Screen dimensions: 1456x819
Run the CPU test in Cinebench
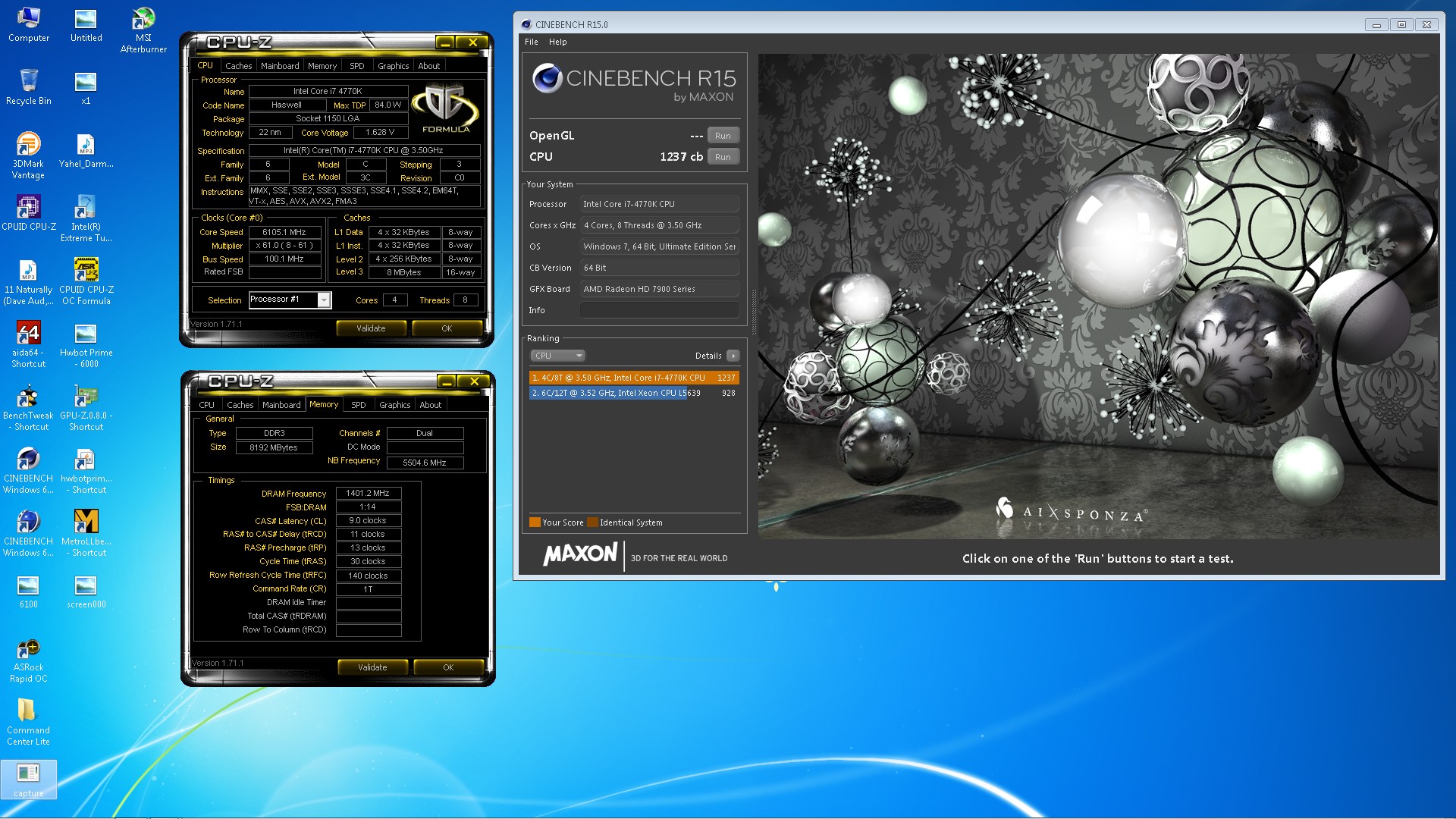tap(723, 157)
